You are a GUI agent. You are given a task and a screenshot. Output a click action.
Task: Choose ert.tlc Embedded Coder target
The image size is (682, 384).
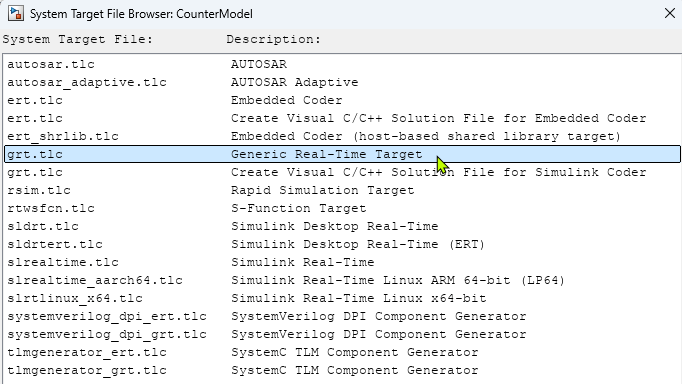coord(342,100)
